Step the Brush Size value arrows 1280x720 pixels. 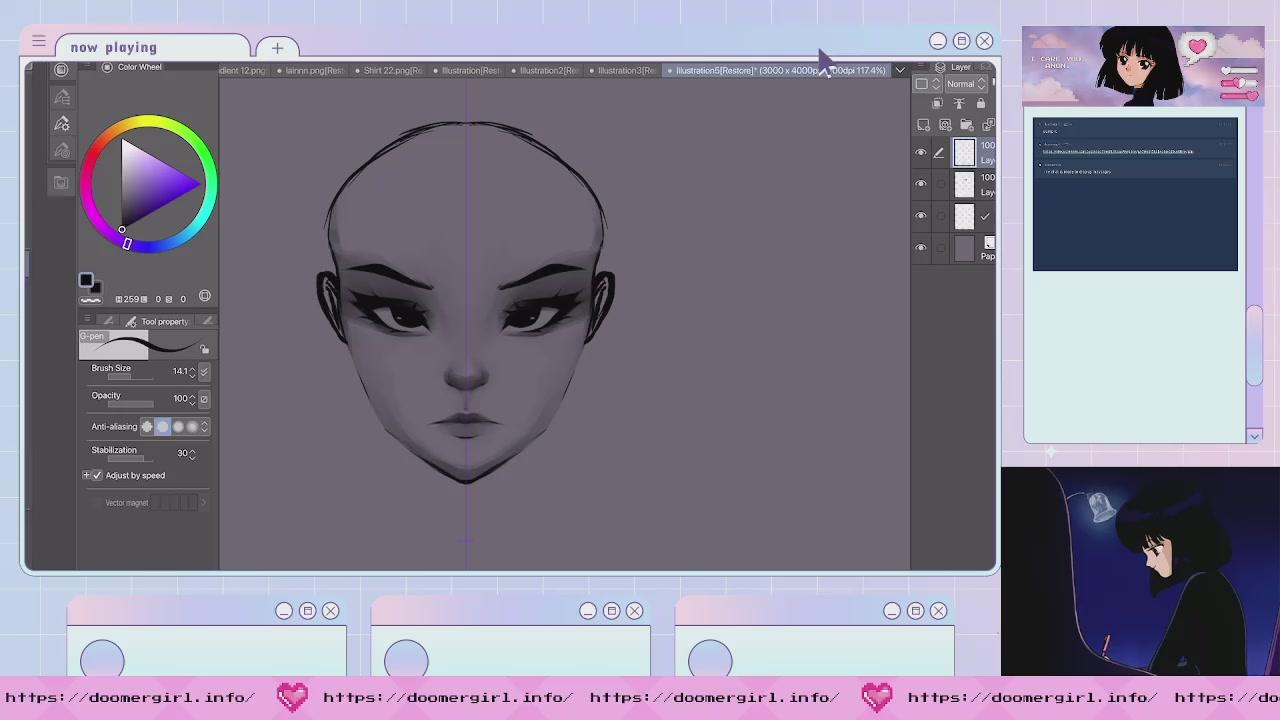coord(192,371)
